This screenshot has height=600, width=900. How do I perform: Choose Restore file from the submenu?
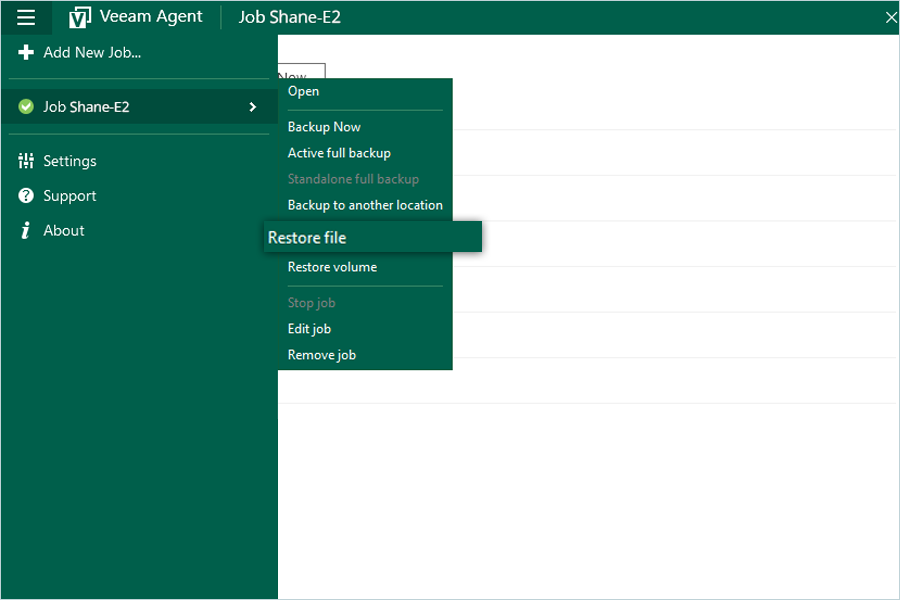coord(373,237)
